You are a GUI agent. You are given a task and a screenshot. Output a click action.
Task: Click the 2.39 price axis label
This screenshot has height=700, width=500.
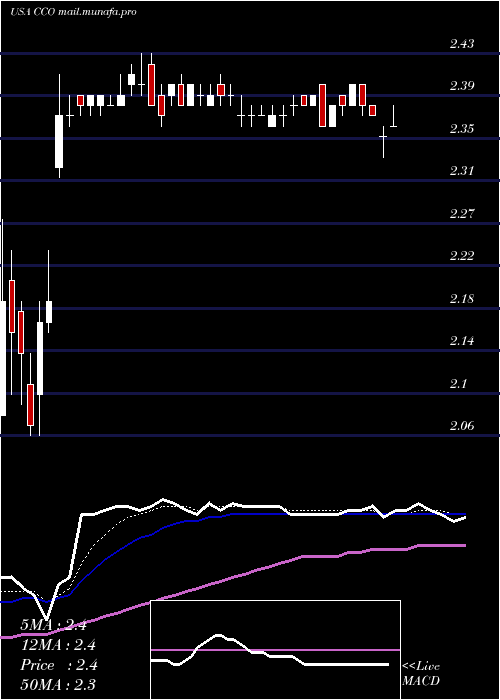click(x=462, y=86)
